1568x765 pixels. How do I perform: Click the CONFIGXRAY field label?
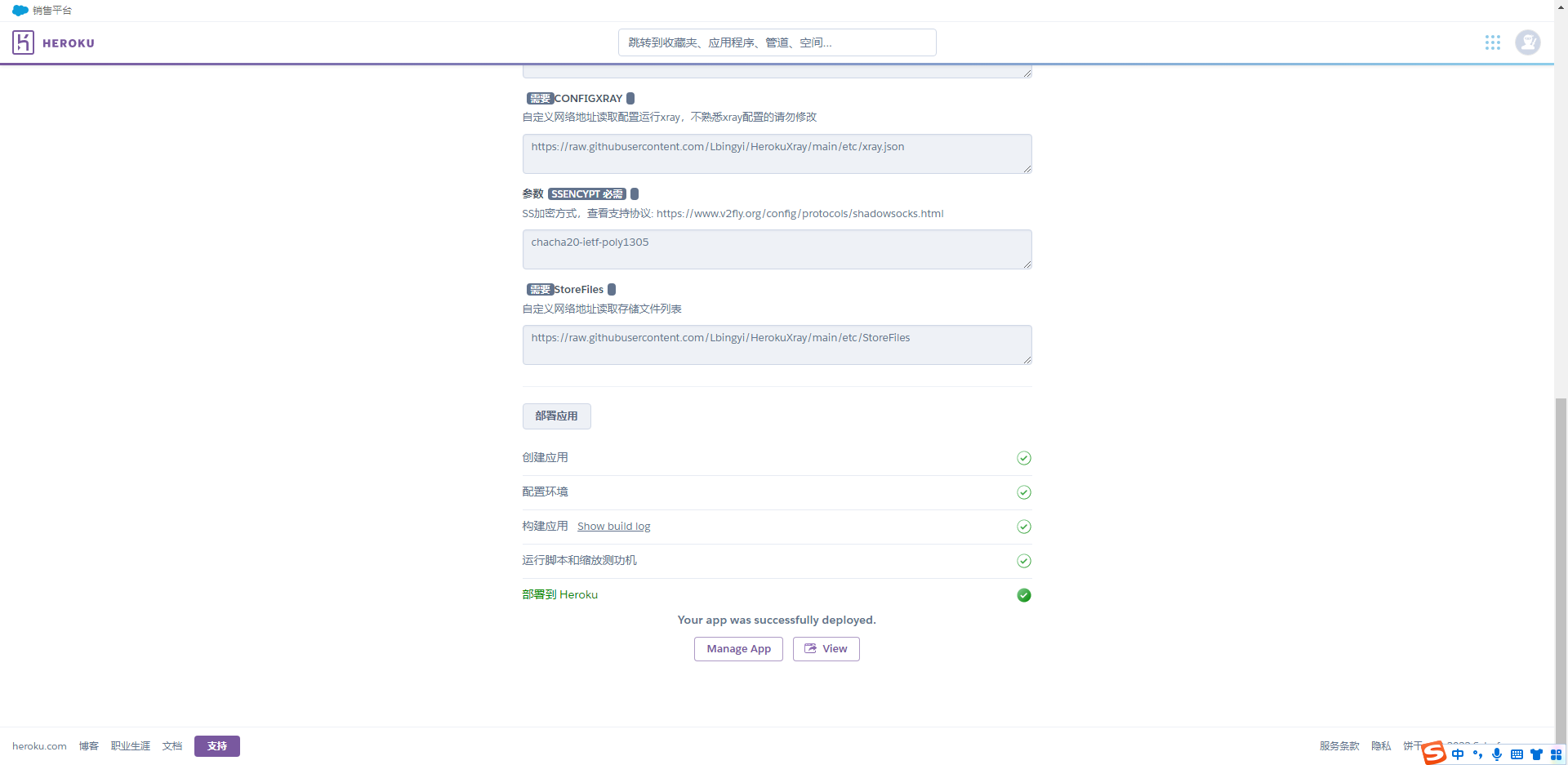pyautogui.click(x=588, y=99)
